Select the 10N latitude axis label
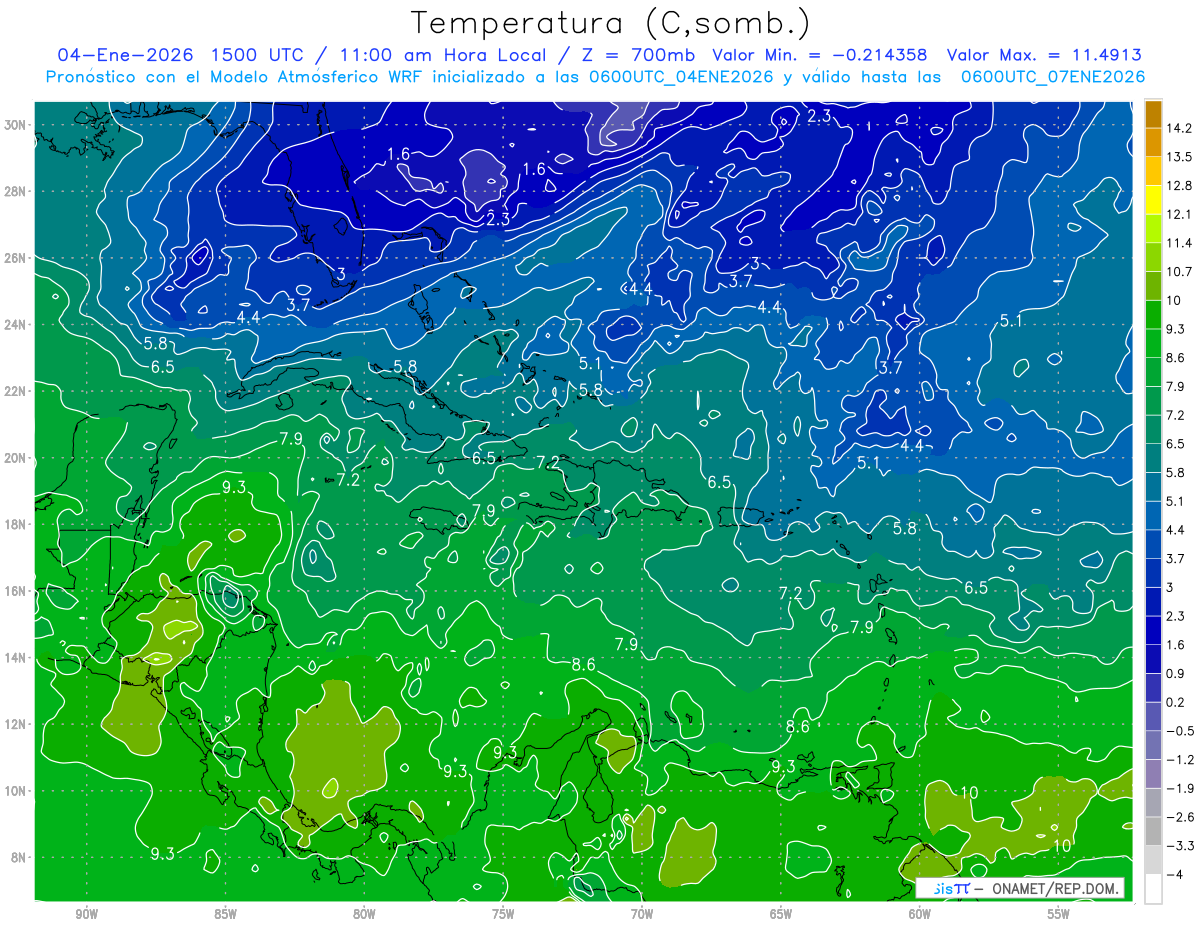The width and height of the screenshot is (1200, 927). [15, 791]
